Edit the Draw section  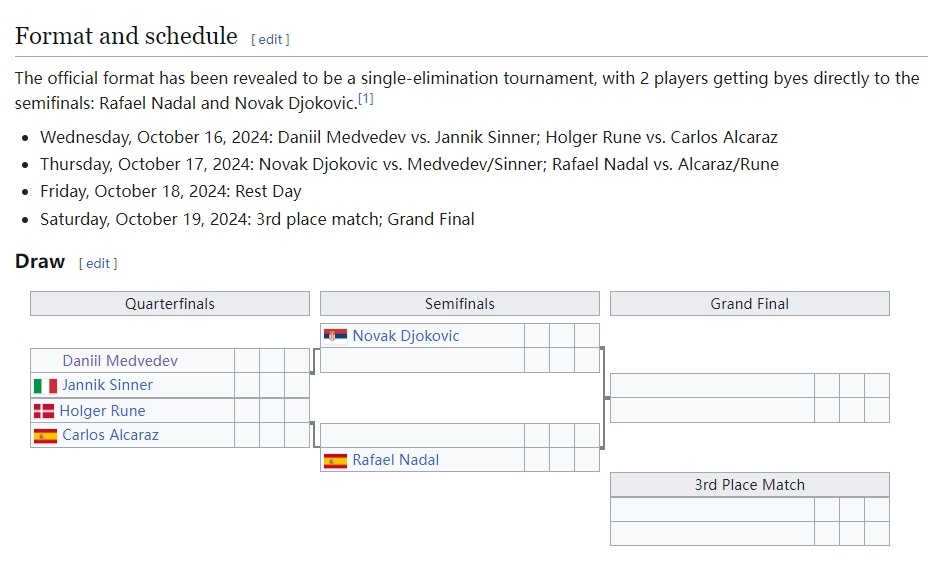point(98,263)
